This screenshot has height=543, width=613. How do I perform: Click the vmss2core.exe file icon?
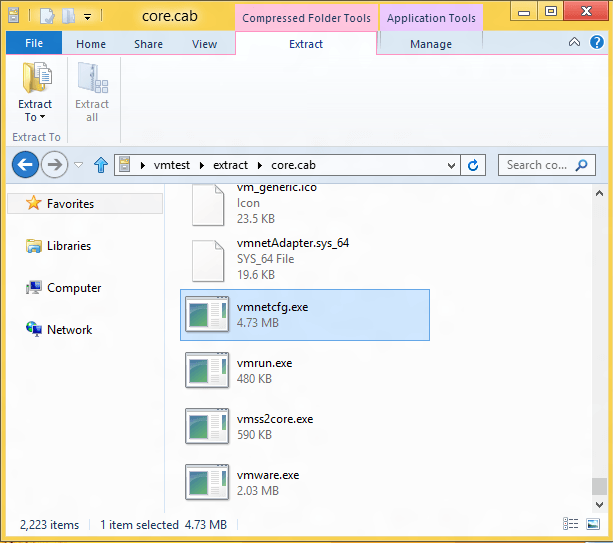(207, 426)
